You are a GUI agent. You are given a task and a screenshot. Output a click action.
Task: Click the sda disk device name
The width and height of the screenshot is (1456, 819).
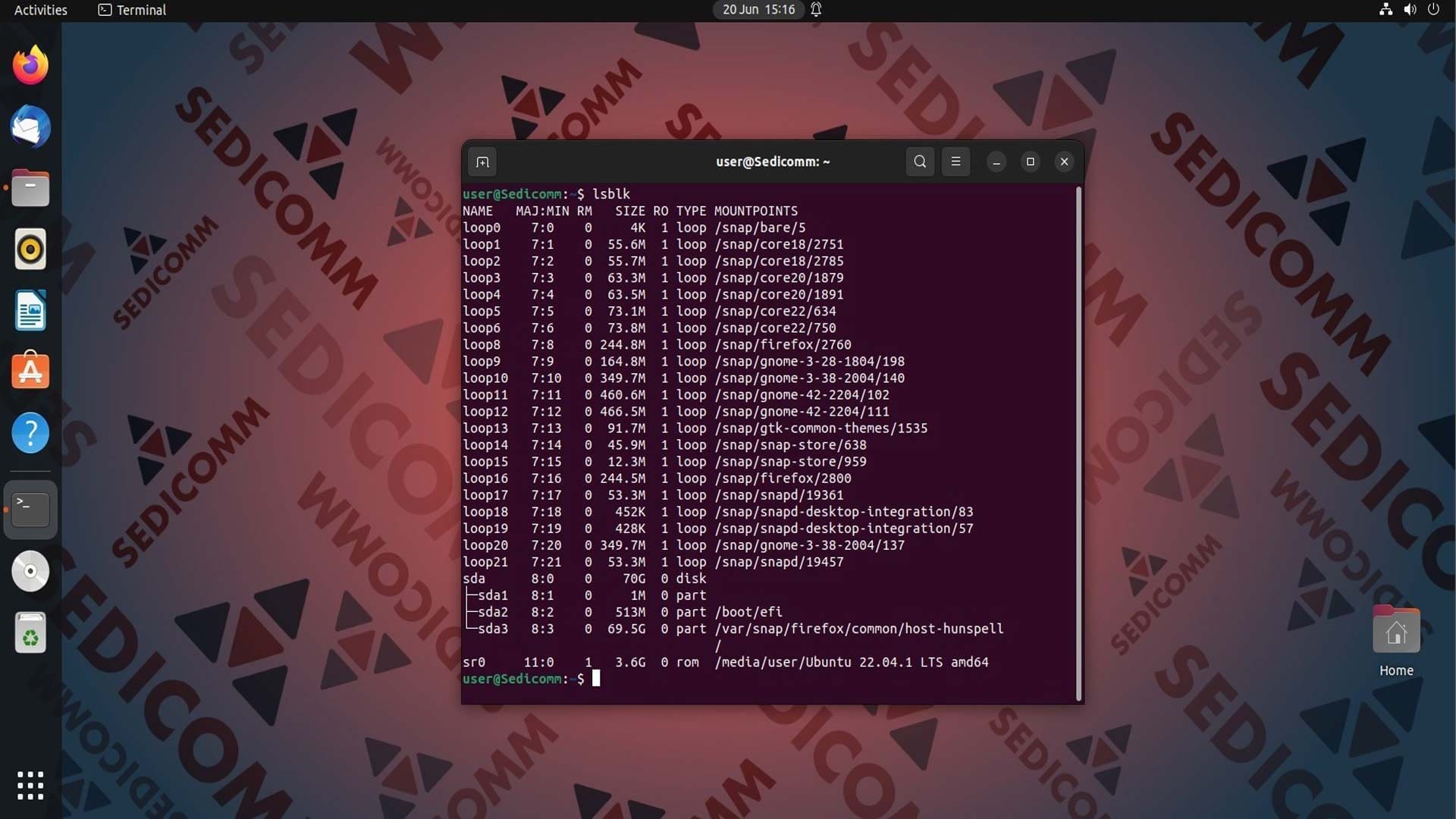[474, 578]
